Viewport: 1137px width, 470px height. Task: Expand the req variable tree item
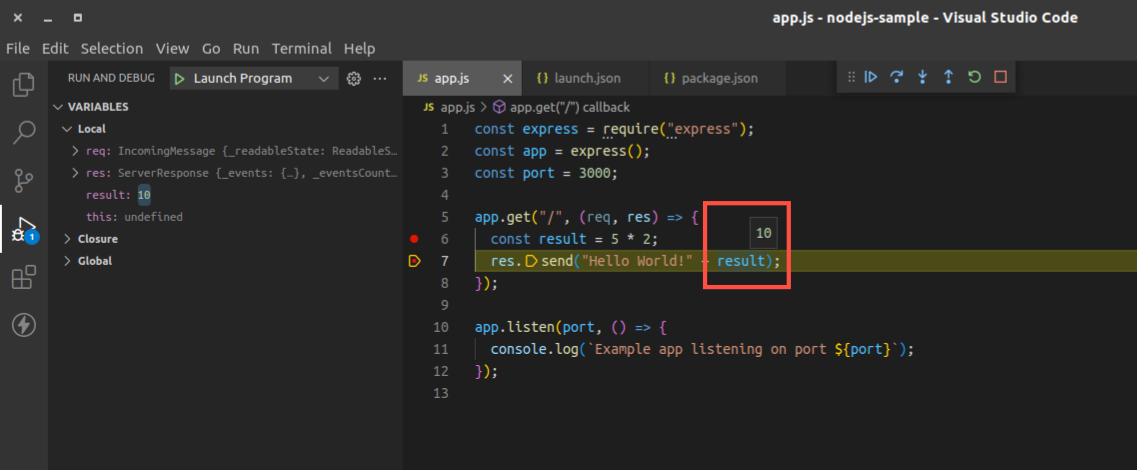click(77, 151)
